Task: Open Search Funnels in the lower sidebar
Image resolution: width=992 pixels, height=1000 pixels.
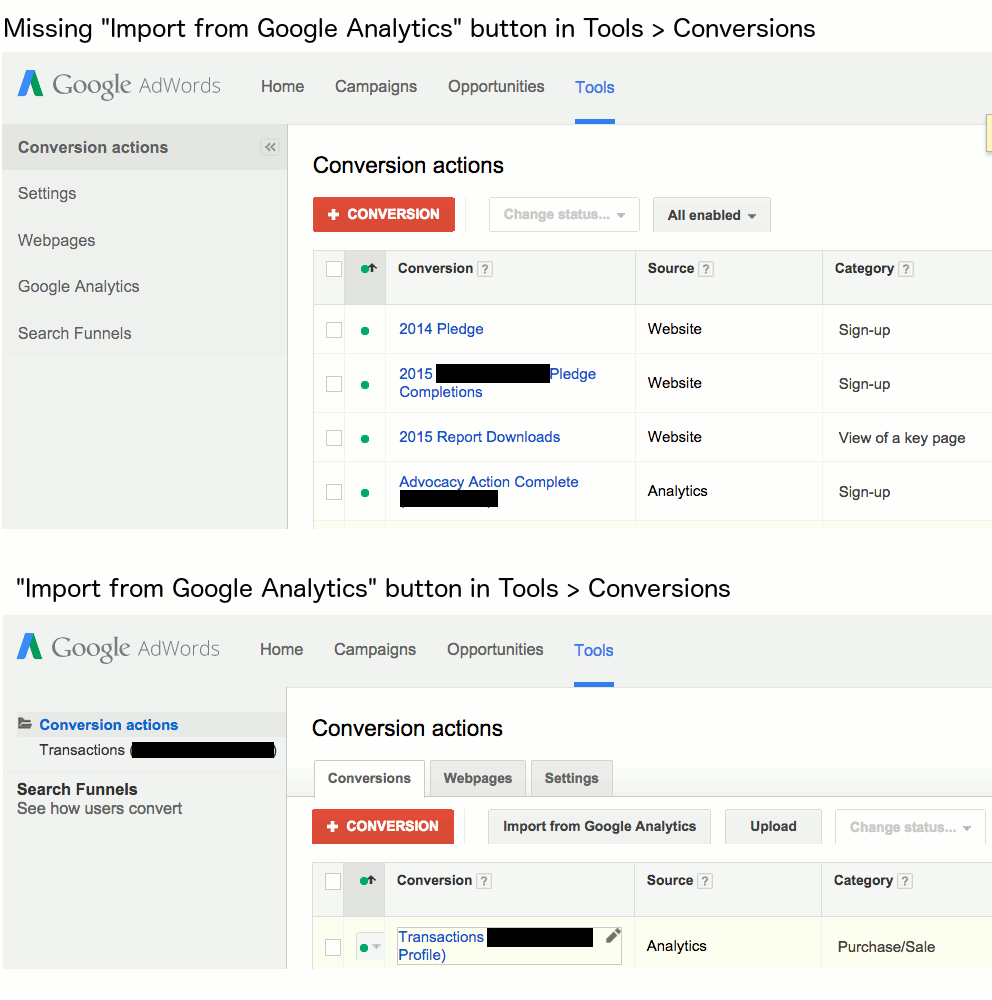Action: point(77,790)
